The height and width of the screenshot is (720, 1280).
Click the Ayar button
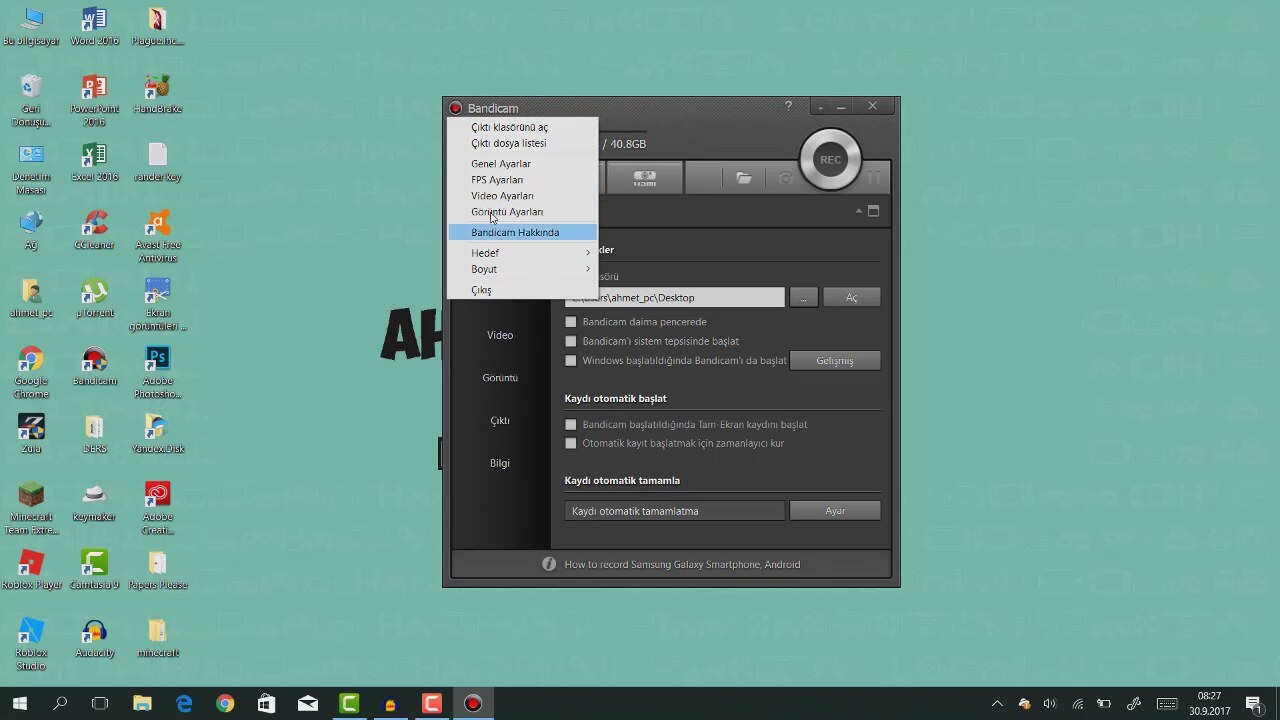(x=835, y=511)
